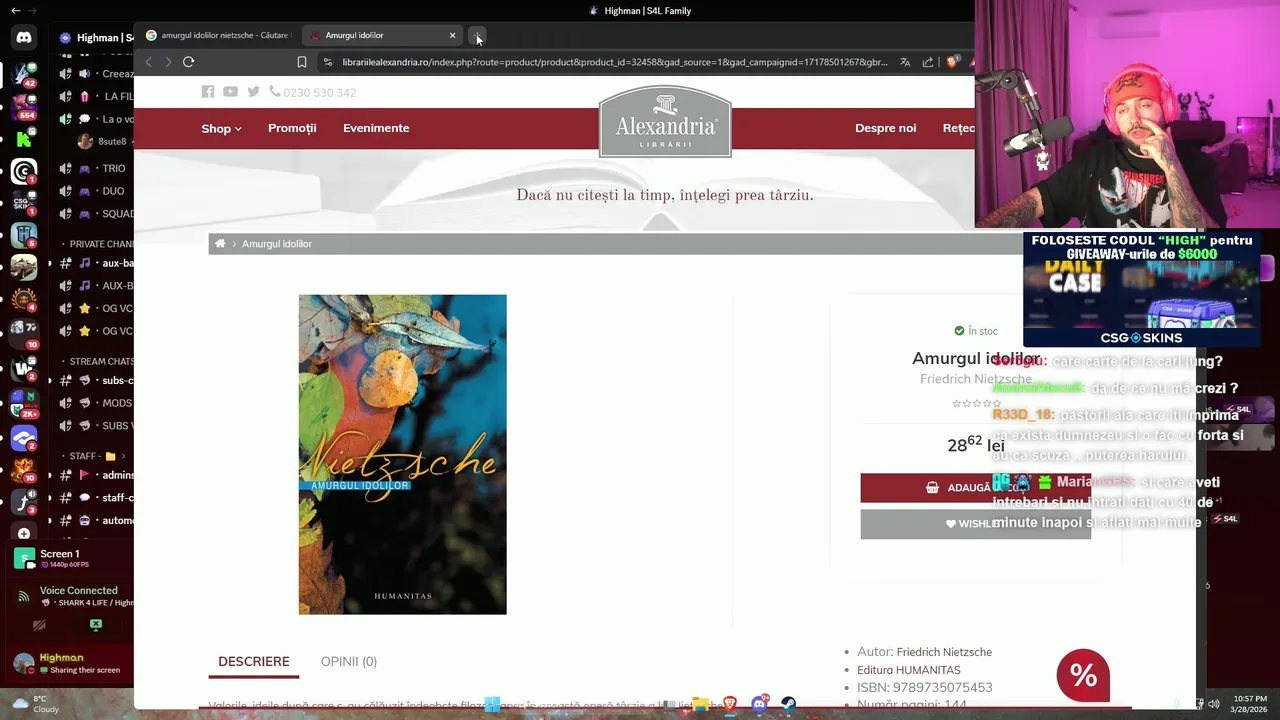
Task: Share page via address bar icon
Action: 928,62
